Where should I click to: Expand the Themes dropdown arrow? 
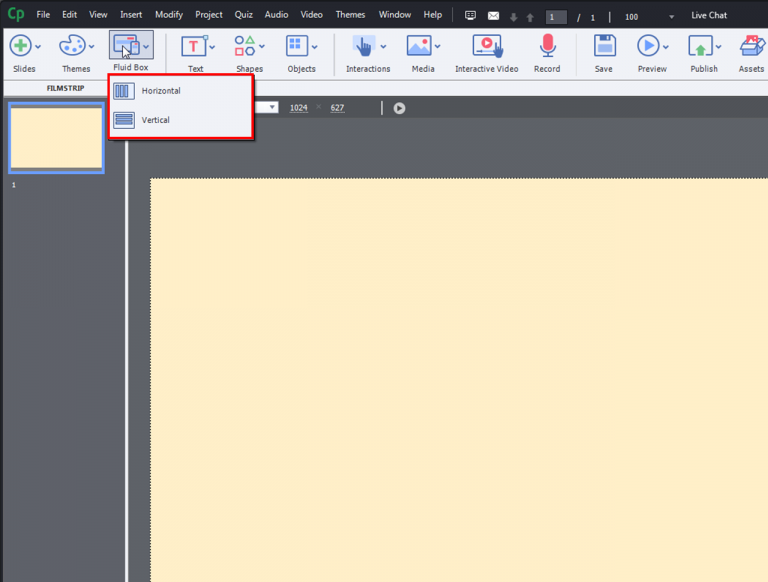coord(91,47)
